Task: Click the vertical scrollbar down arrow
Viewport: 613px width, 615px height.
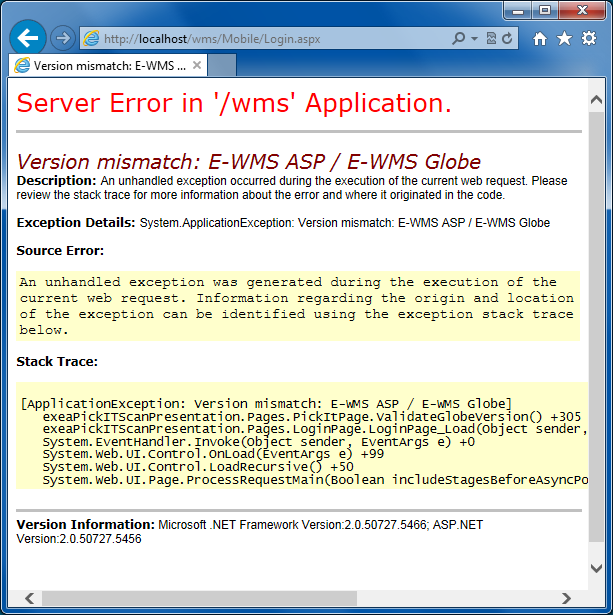Action: click(x=597, y=567)
